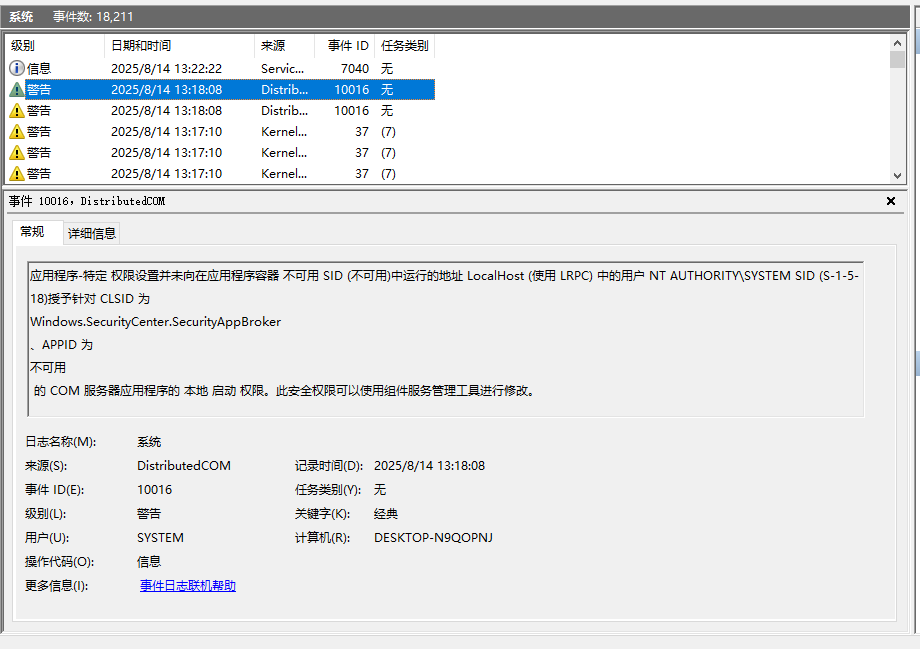
Task: Click the 操作代码 value 信息
Action: click(x=149, y=562)
